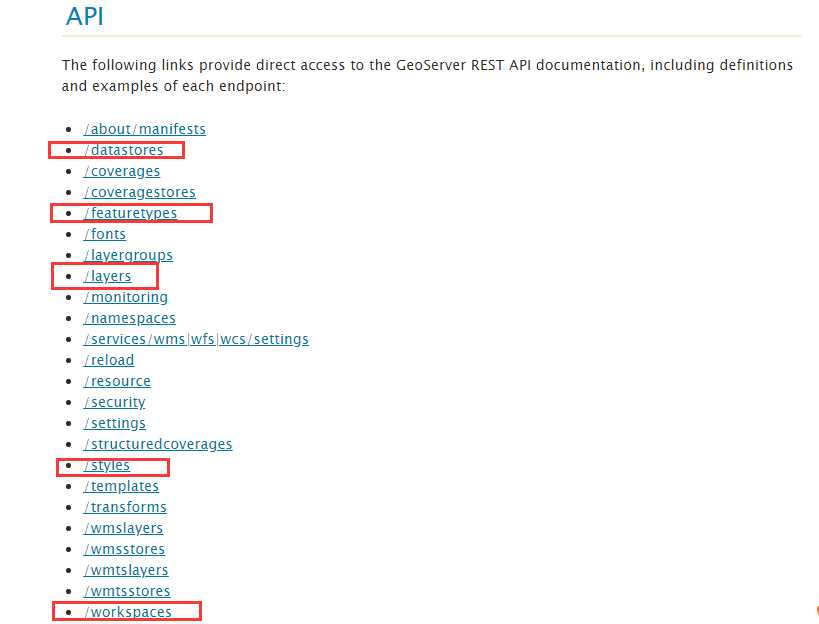Screen dimensions: 819x624
Task: Follow the /transforms link
Action: pyautogui.click(x=125, y=507)
